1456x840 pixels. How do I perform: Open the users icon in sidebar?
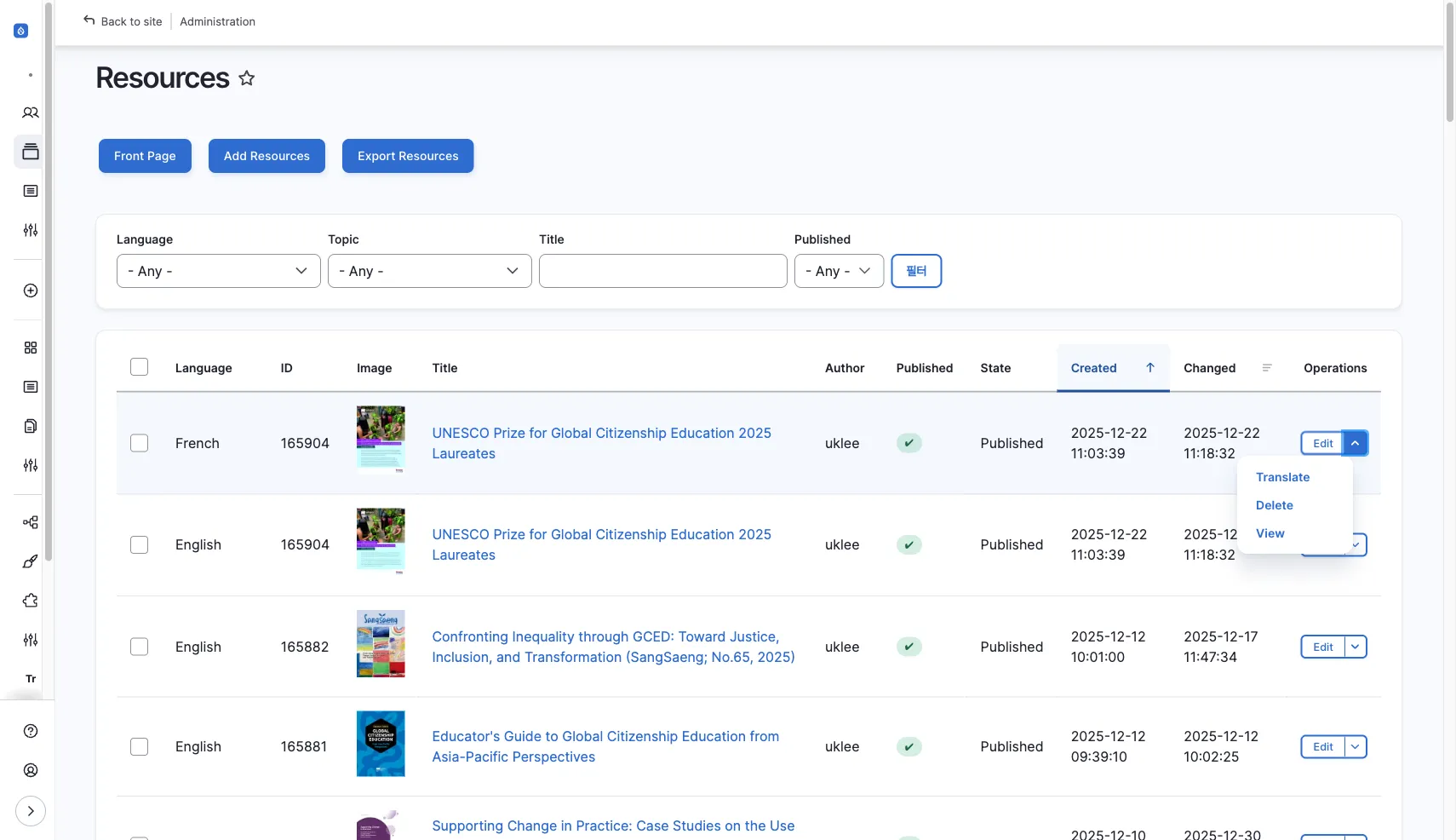point(31,112)
